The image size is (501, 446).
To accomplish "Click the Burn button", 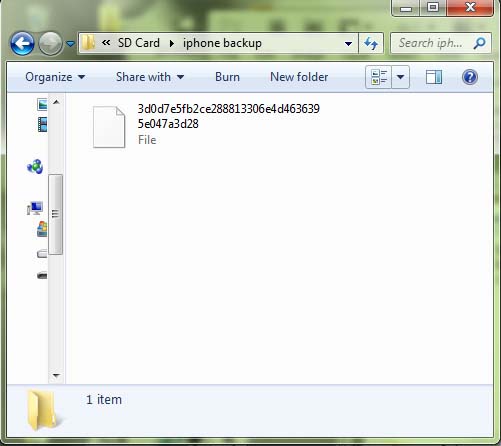I will (227, 77).
